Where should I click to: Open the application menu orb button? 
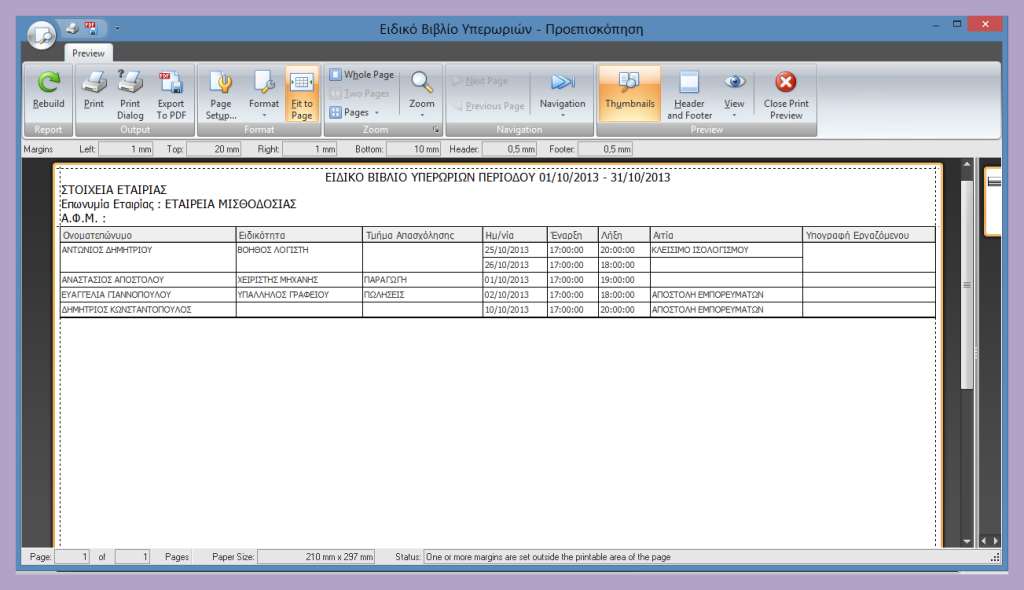(x=42, y=34)
